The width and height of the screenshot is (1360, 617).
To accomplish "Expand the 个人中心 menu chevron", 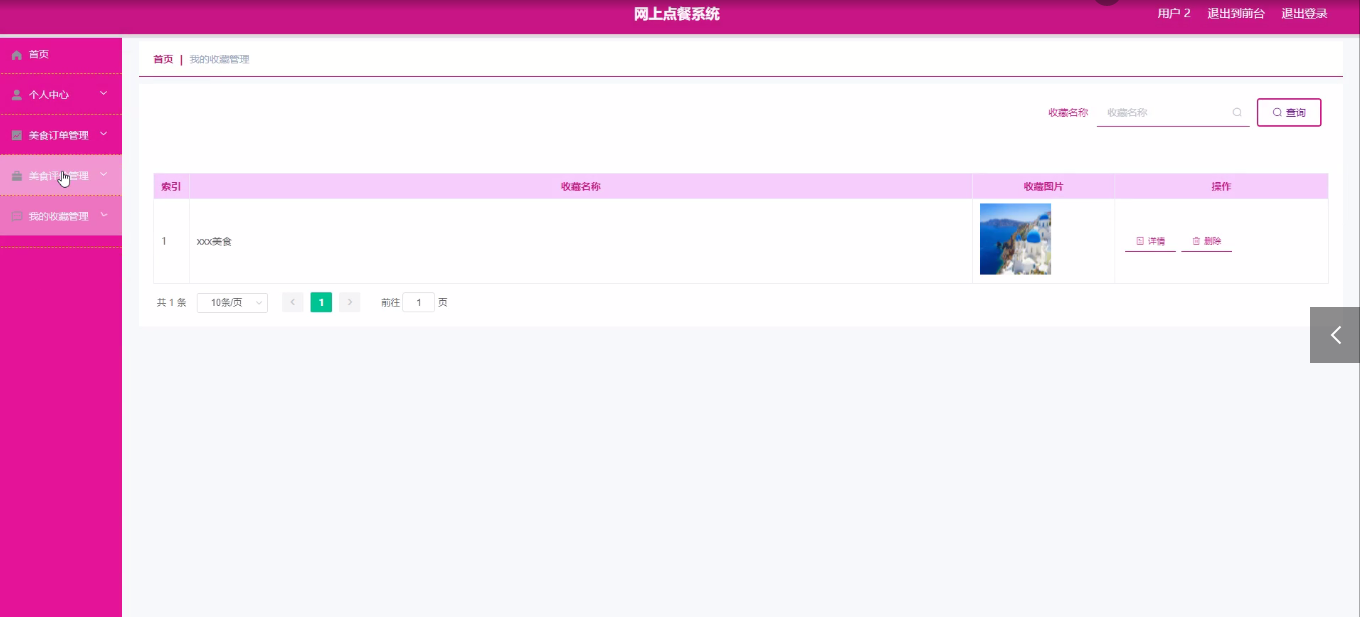I will coord(101,94).
